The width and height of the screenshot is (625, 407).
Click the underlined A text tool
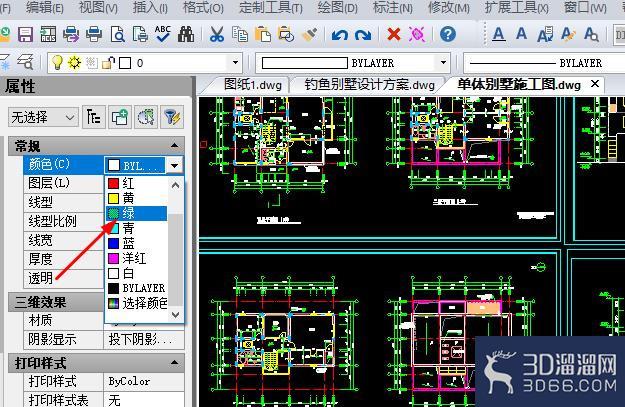click(x=499, y=35)
